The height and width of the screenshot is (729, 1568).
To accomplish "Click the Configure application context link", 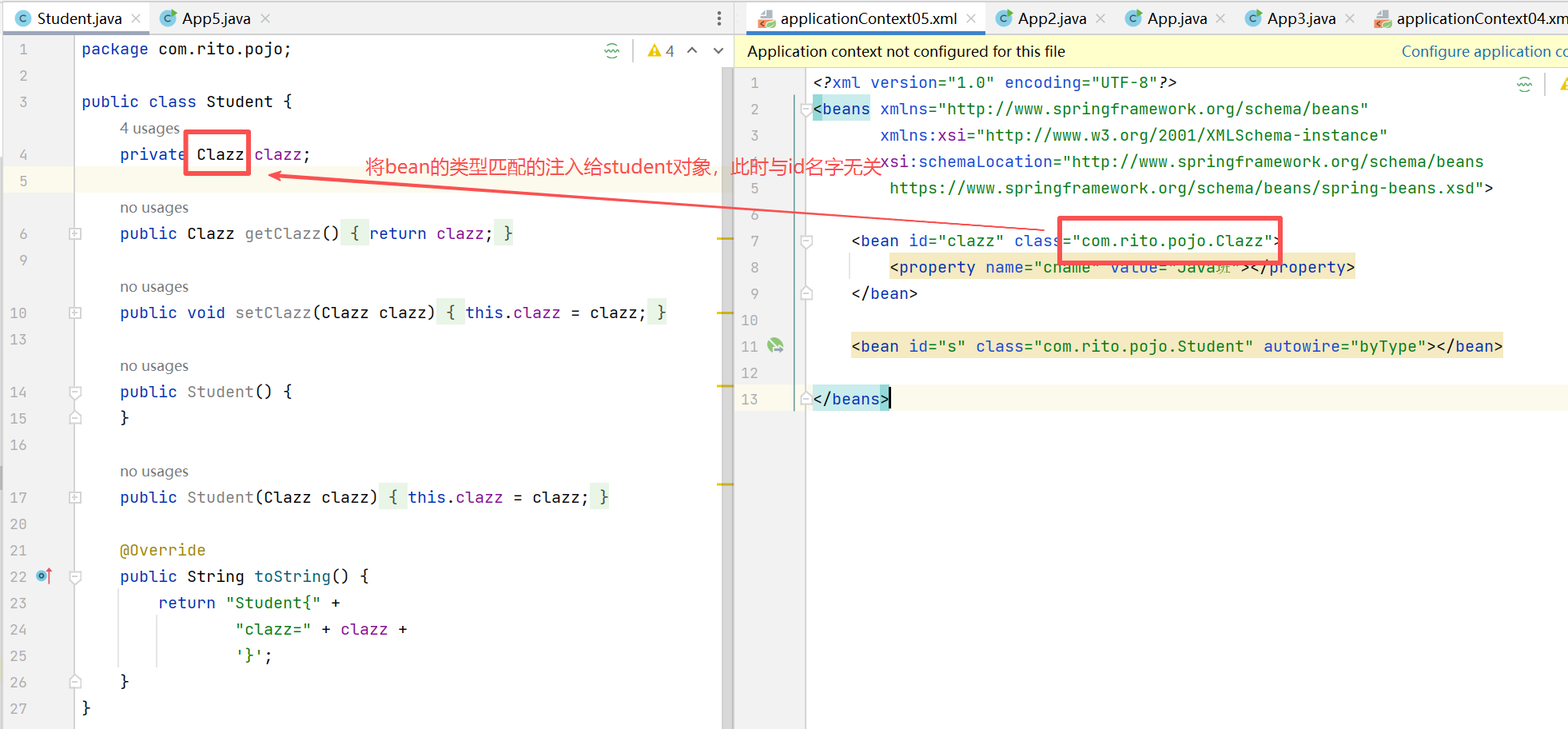I will pyautogui.click(x=1484, y=51).
